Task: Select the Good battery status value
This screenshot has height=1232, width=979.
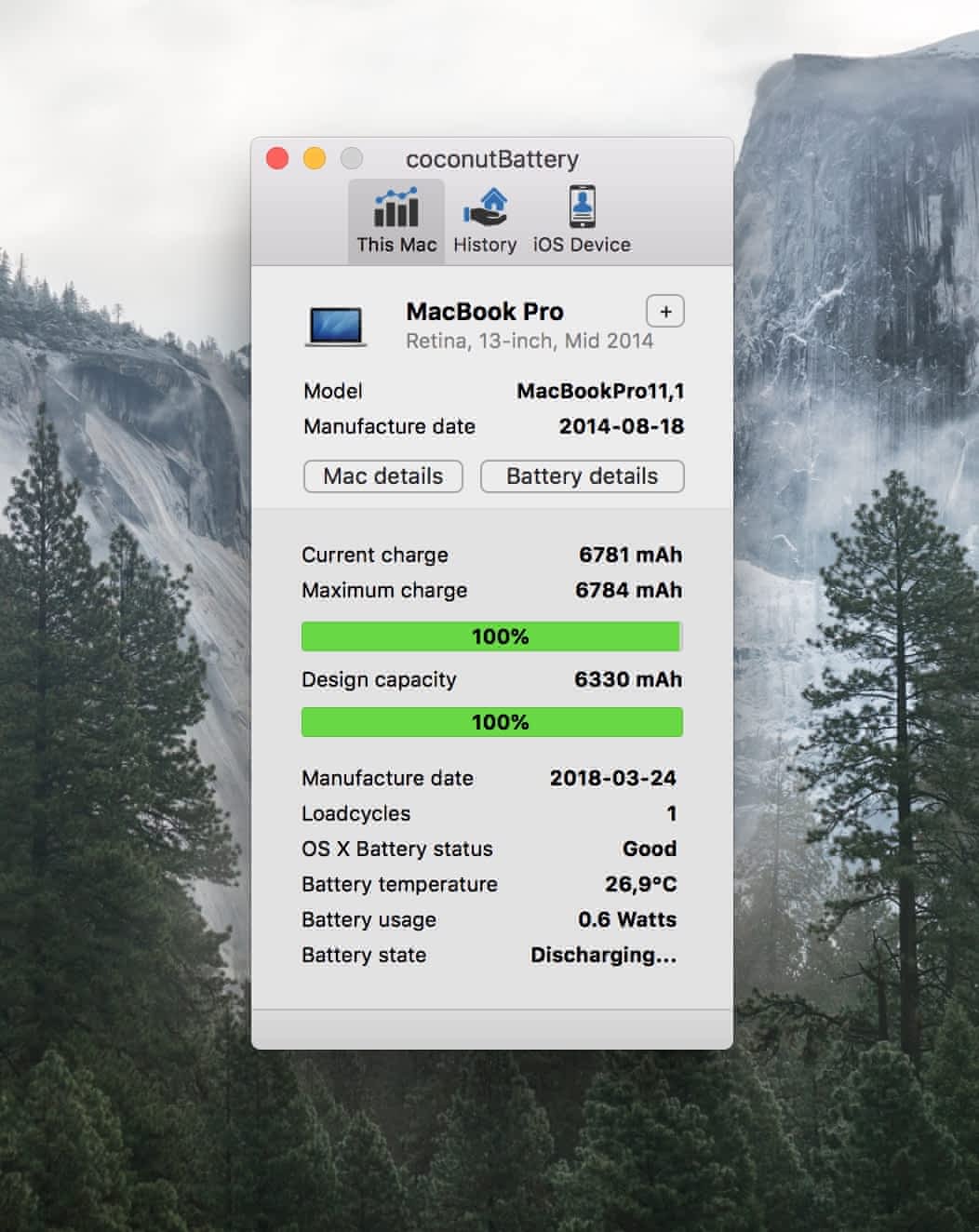Action: [x=650, y=849]
